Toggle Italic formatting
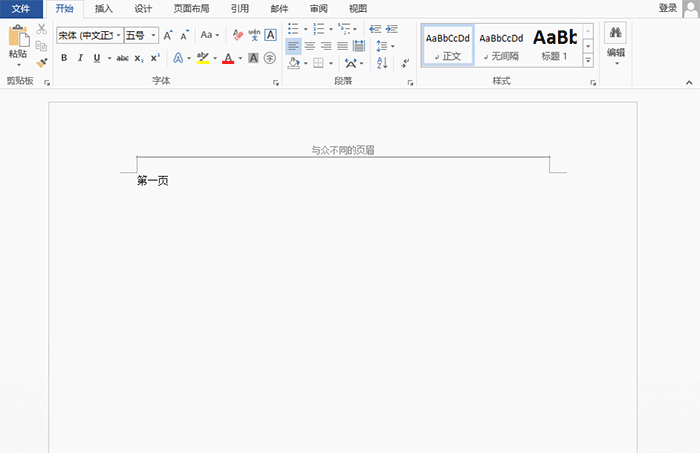 (x=80, y=58)
